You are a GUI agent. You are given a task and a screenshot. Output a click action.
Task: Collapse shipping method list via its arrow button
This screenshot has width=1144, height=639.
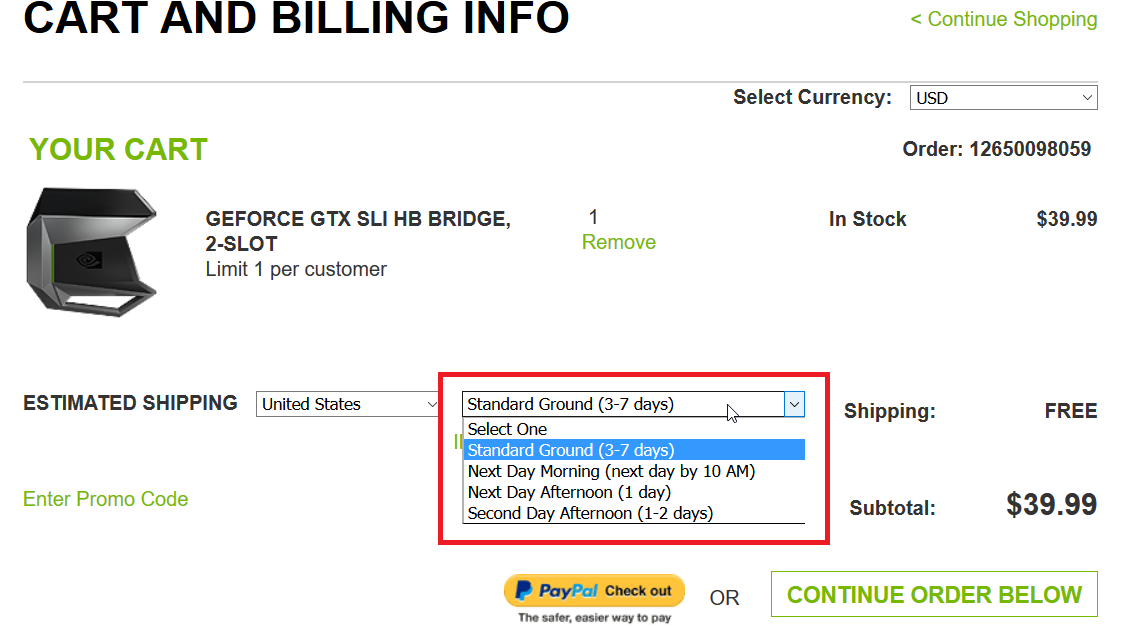(x=794, y=404)
